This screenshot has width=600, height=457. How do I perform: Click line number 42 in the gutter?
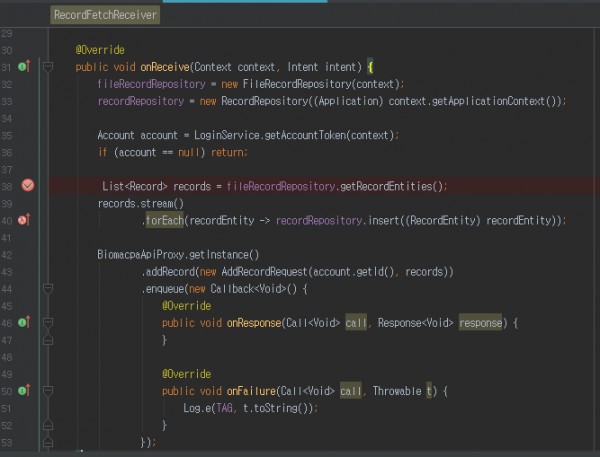click(7, 255)
